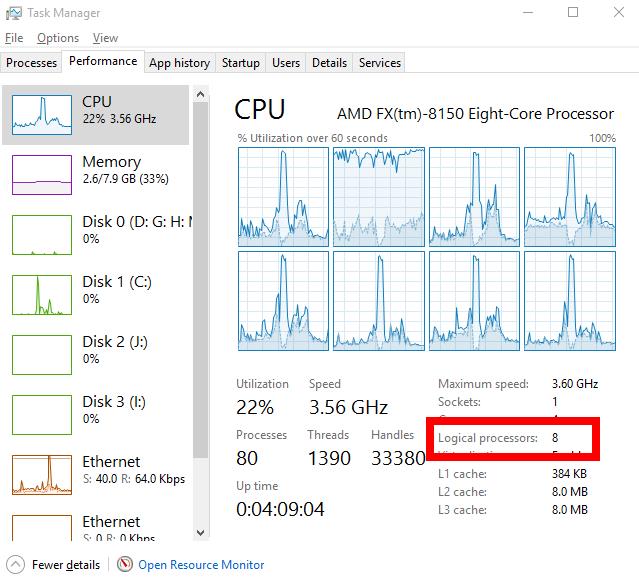Open the View menu
639x585 pixels.
pyautogui.click(x=105, y=38)
